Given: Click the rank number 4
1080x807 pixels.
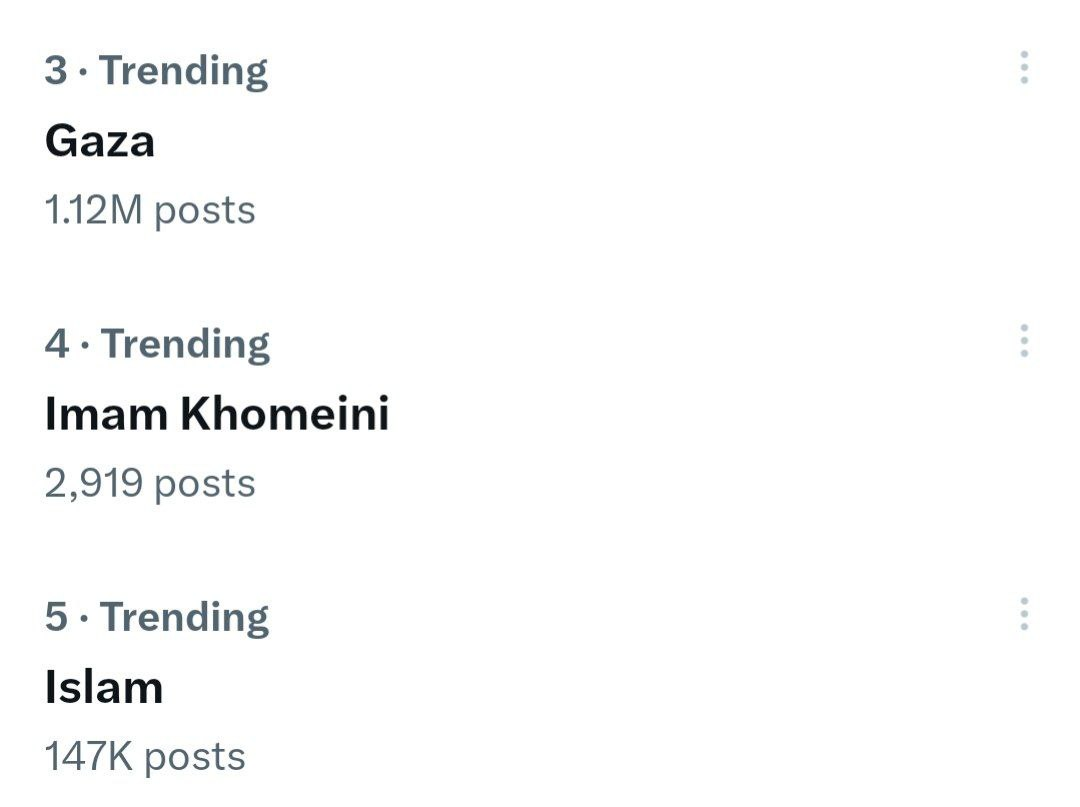Looking at the screenshot, I should (57, 343).
